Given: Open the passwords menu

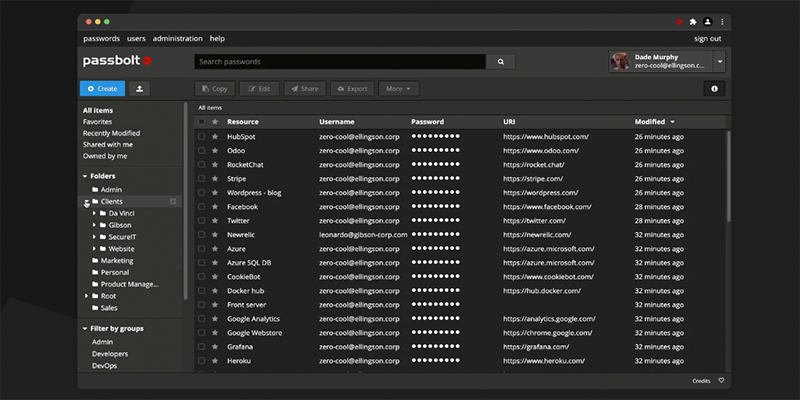Looking at the screenshot, I should point(102,39).
